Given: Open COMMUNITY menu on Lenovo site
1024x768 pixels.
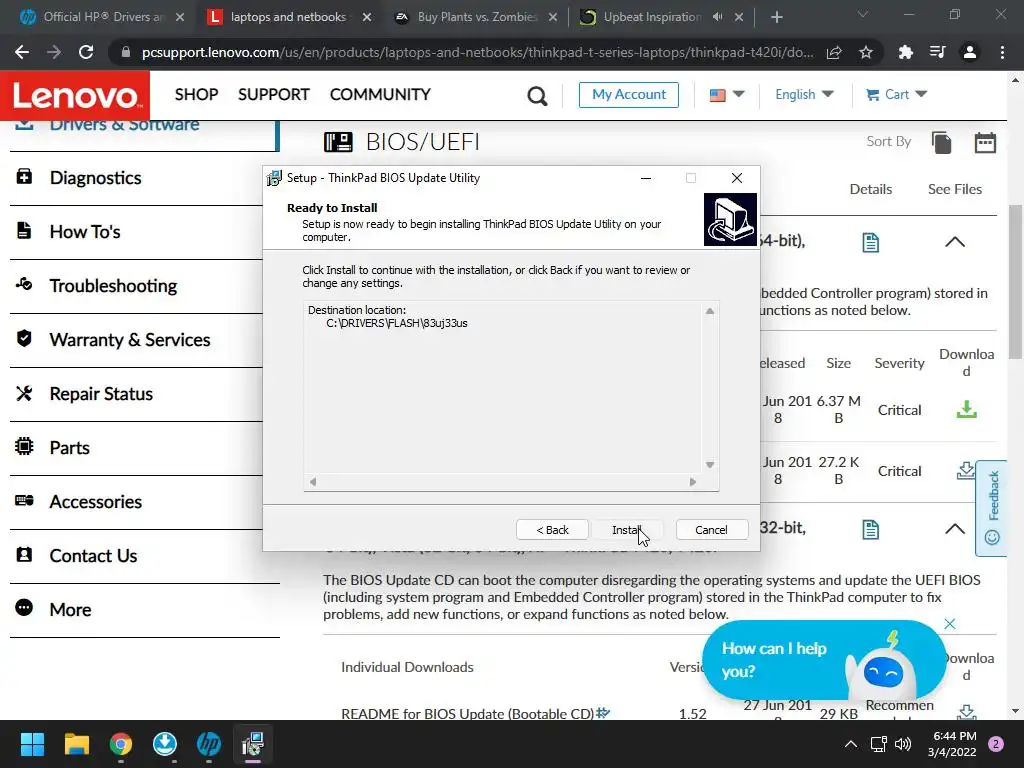Looking at the screenshot, I should pyautogui.click(x=380, y=94).
